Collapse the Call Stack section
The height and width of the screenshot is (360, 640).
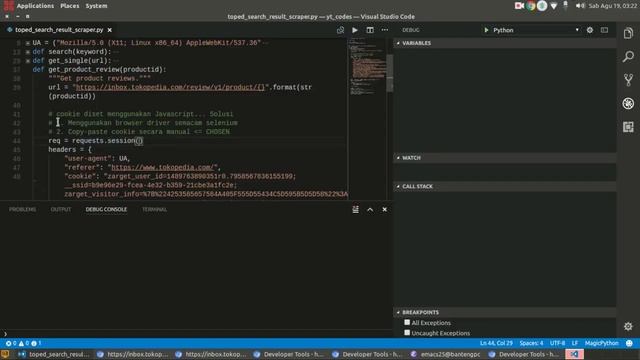point(505,186)
